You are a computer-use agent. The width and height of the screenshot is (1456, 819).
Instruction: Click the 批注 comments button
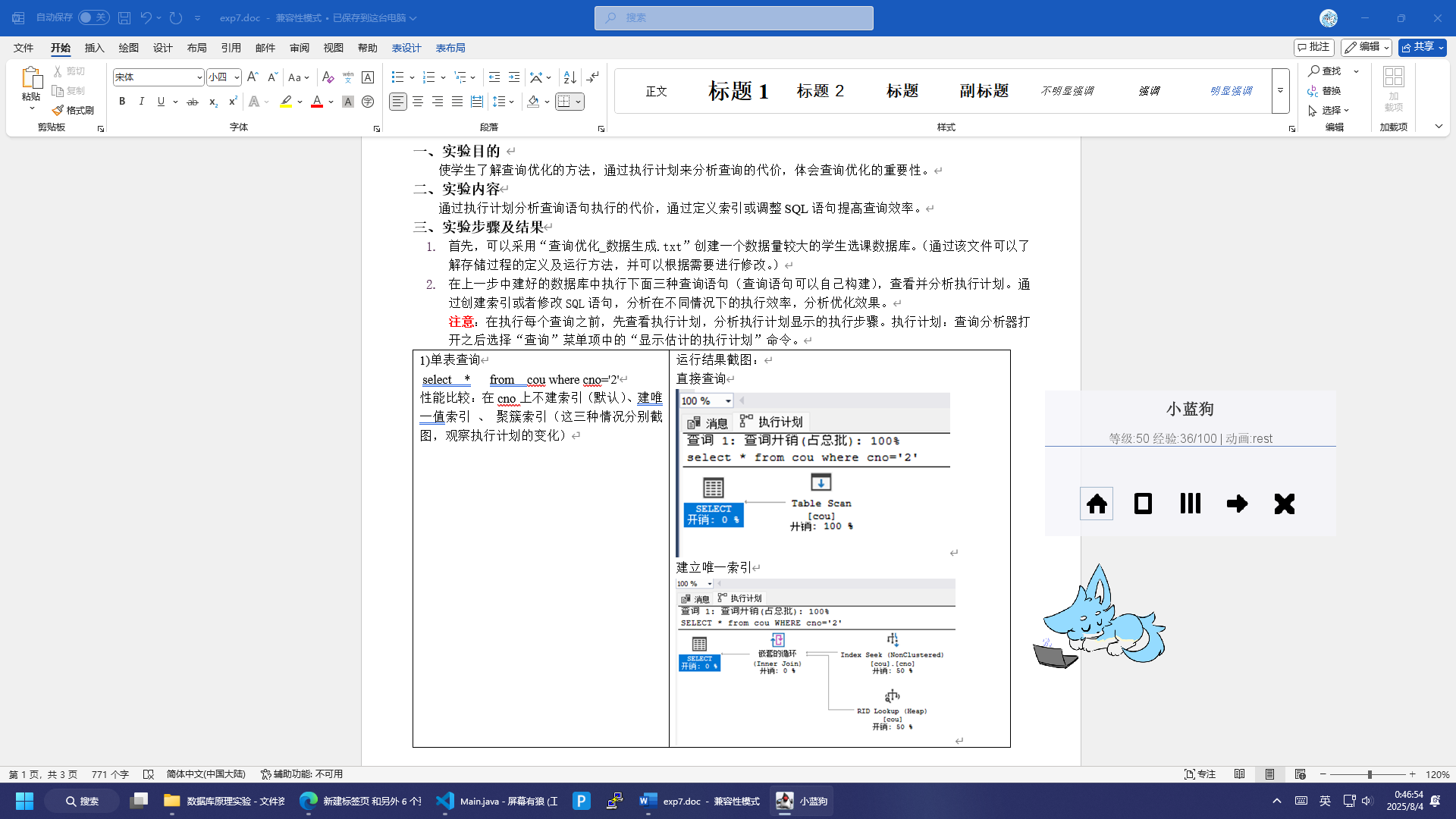click(x=1313, y=47)
